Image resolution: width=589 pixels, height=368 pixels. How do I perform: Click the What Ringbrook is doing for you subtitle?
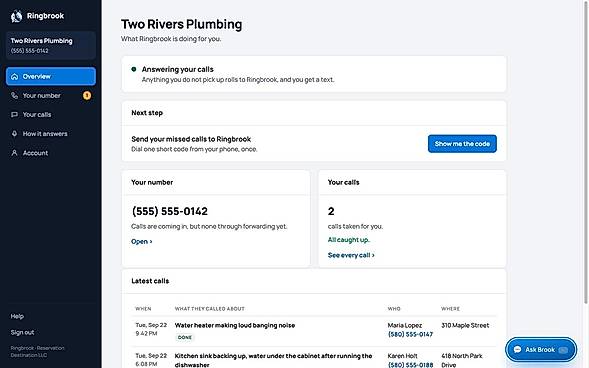(171, 39)
